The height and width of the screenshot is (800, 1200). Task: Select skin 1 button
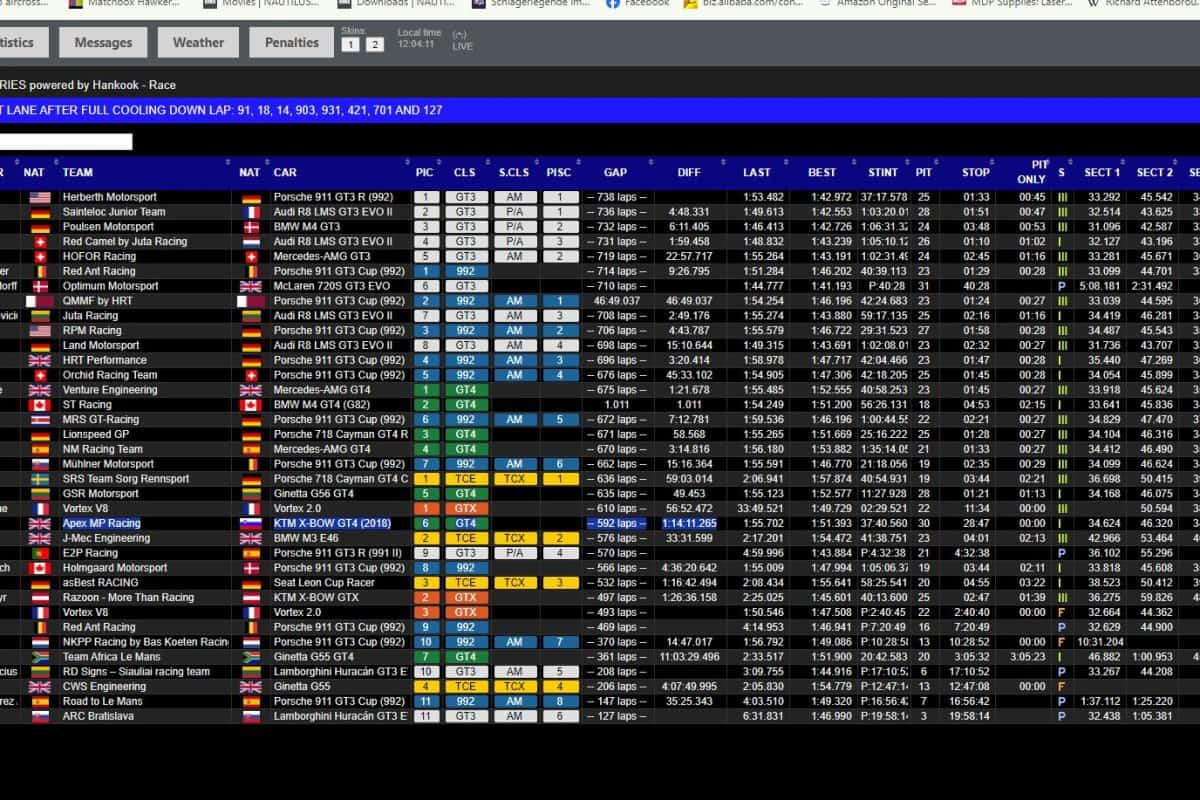(351, 45)
